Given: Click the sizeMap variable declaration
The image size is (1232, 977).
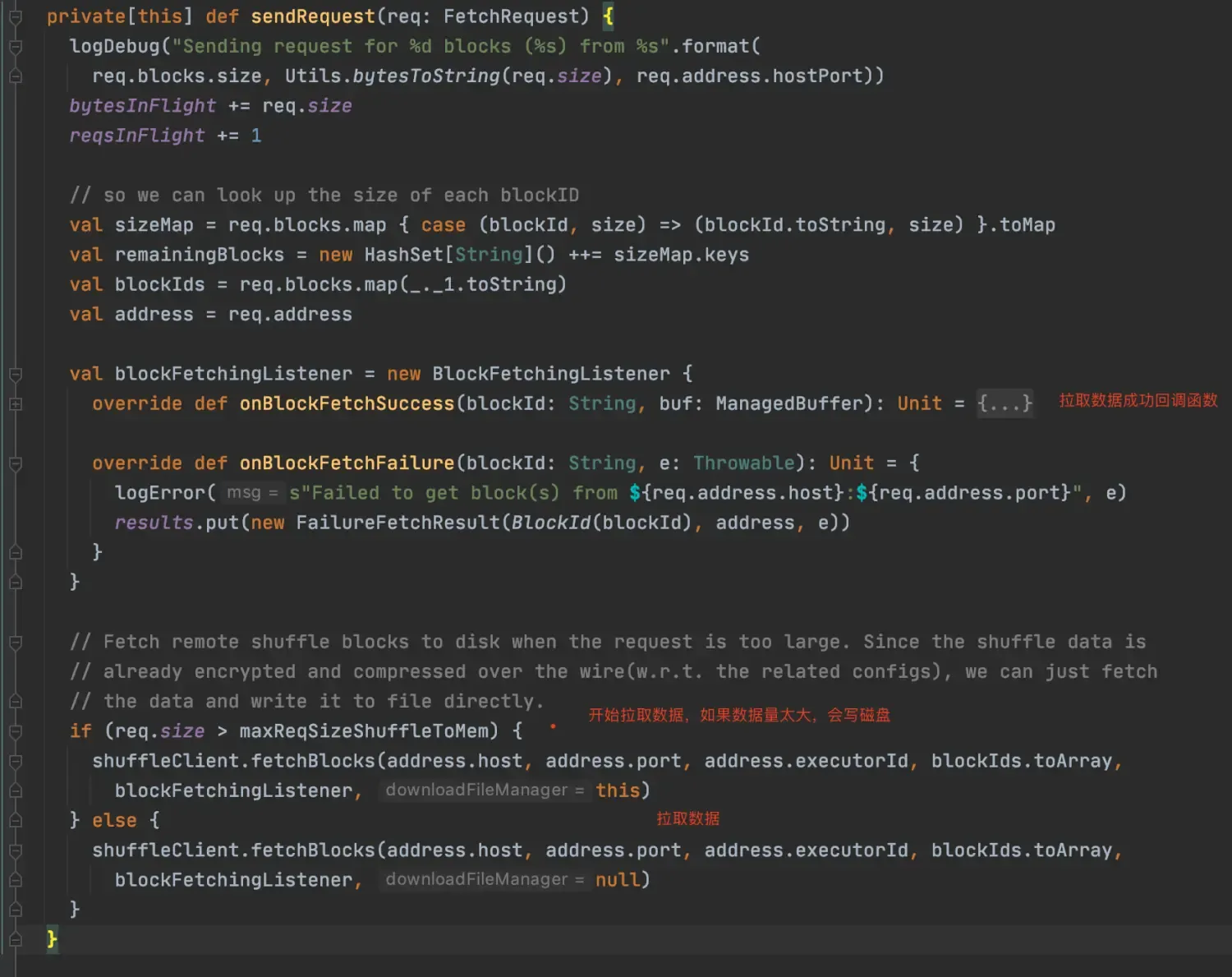Looking at the screenshot, I should 154,225.
